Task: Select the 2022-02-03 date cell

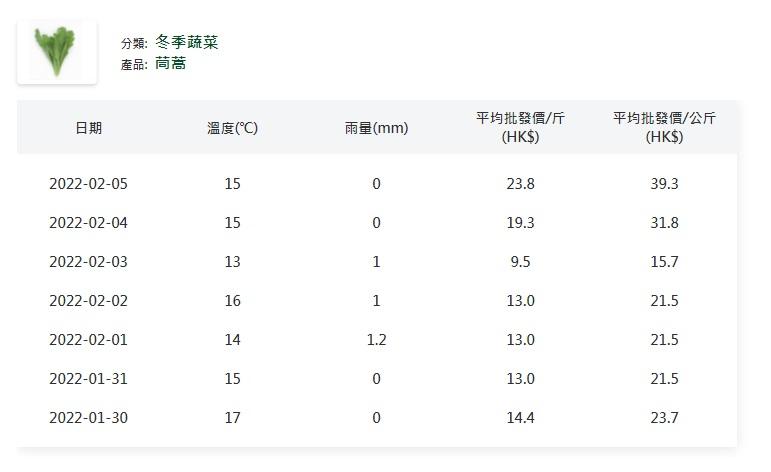Action: 88,262
